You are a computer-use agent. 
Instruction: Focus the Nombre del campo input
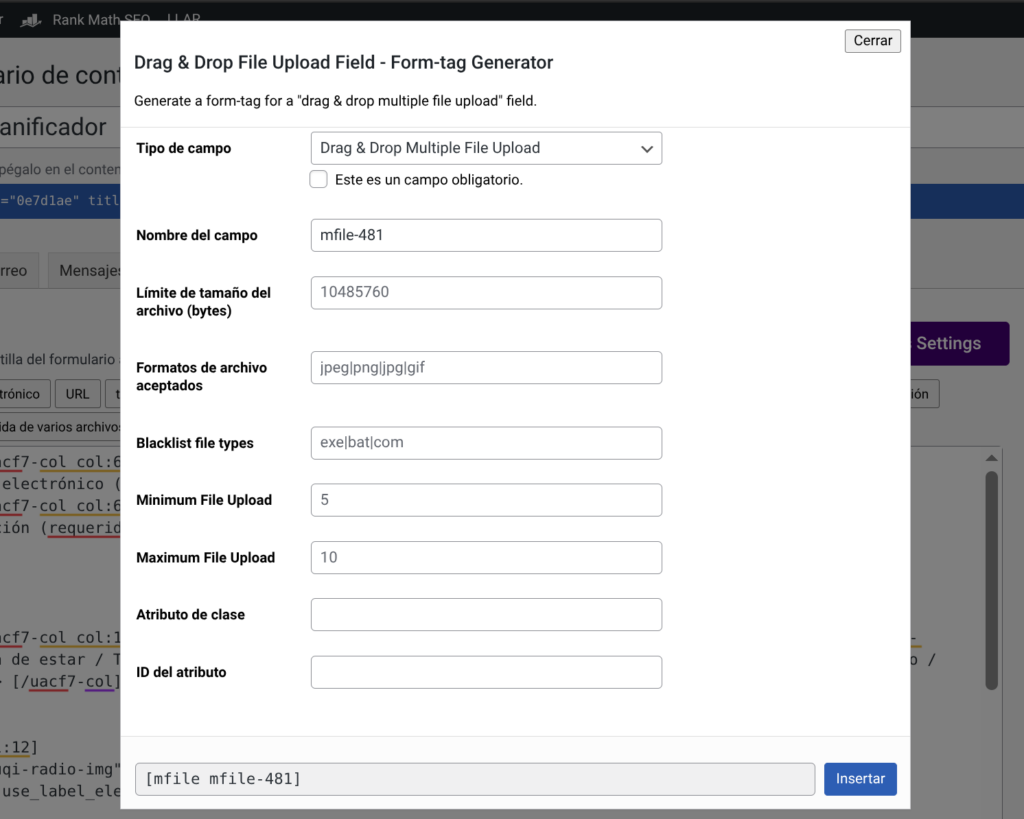(x=486, y=236)
